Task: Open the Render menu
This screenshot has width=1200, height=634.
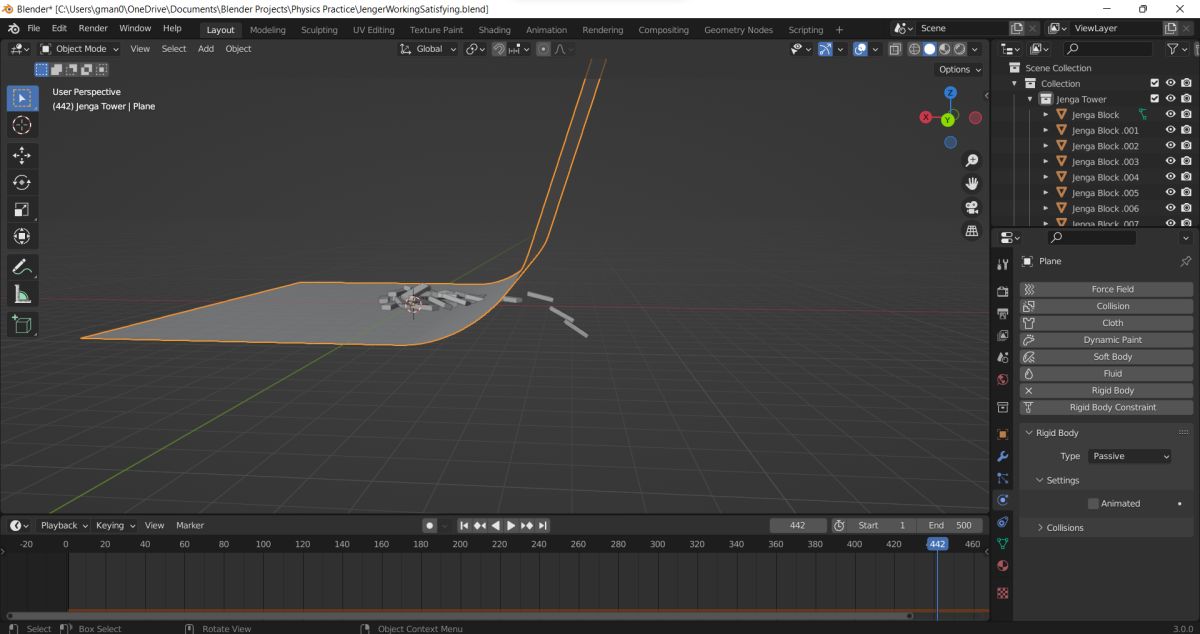Action: (x=92, y=29)
